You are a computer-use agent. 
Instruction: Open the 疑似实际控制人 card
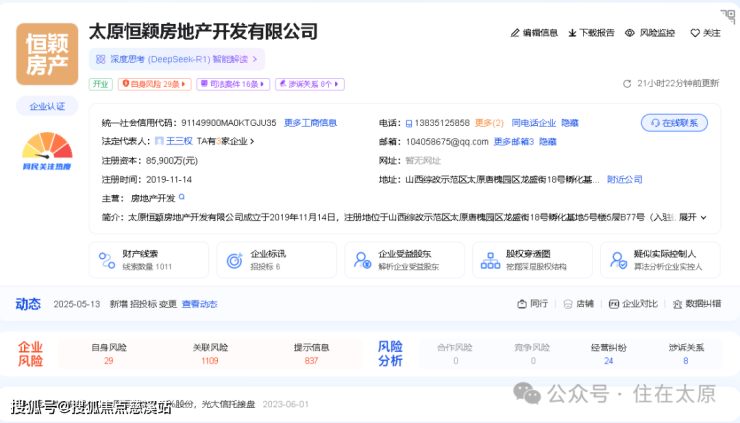[660, 260]
